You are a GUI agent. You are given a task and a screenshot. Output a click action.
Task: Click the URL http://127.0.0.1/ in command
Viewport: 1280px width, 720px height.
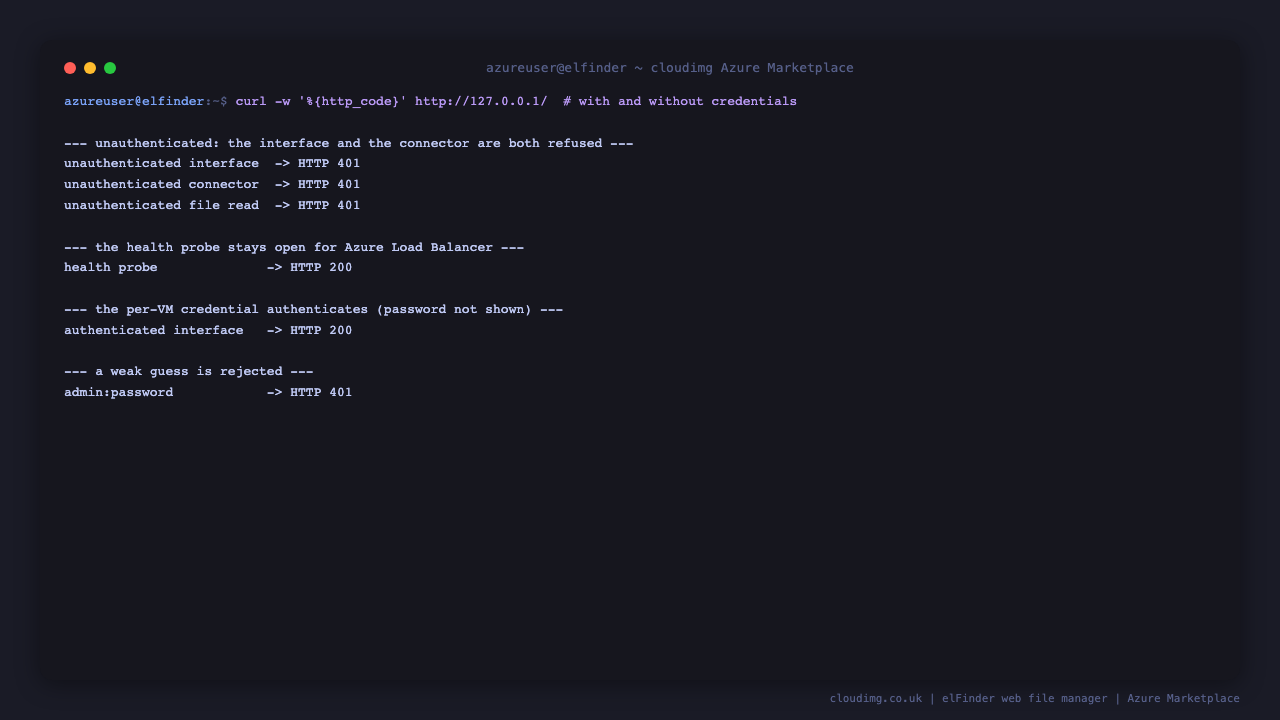click(481, 102)
